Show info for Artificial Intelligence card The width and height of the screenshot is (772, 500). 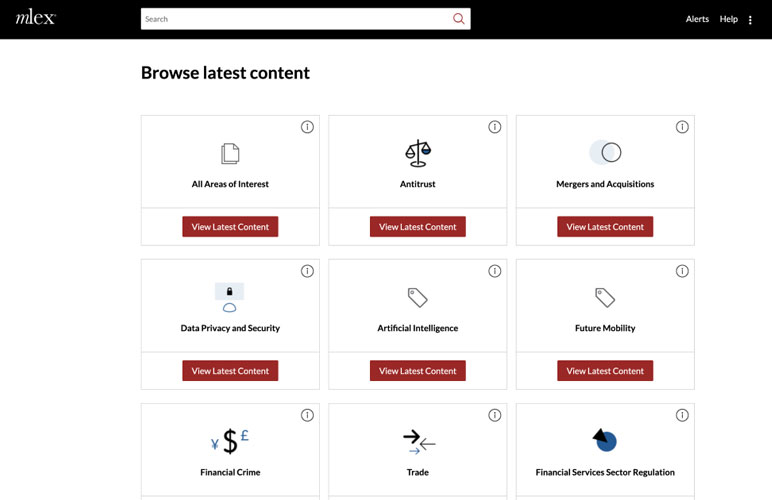(x=494, y=271)
